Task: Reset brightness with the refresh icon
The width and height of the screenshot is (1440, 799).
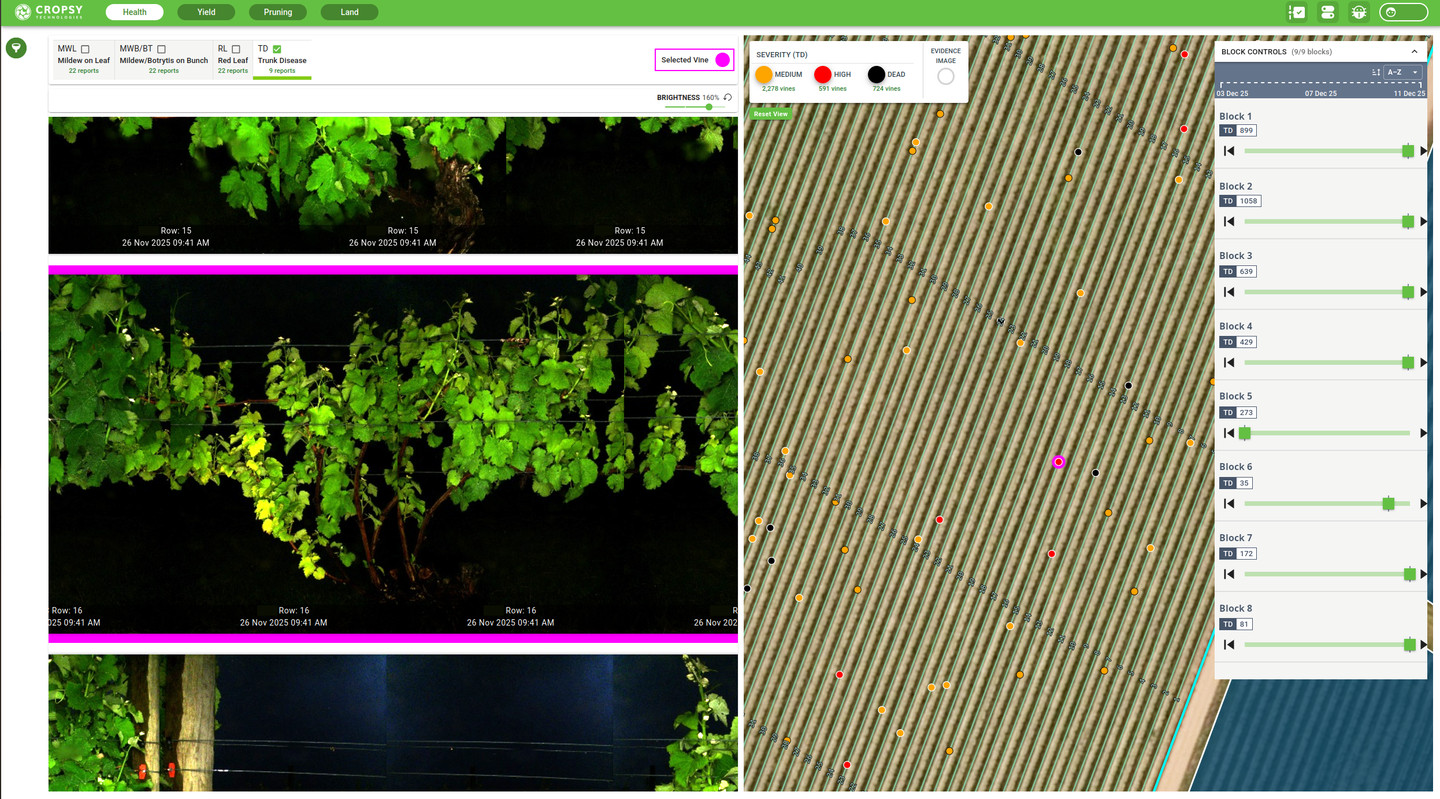Action: click(x=728, y=98)
